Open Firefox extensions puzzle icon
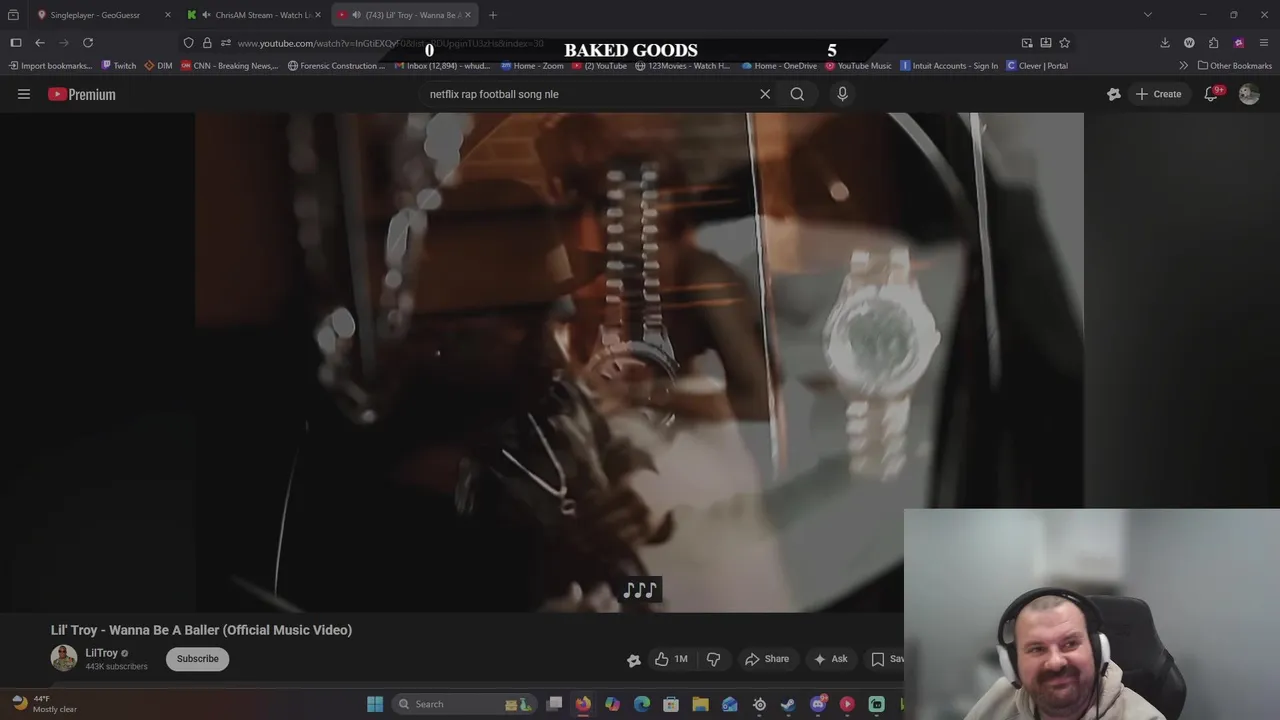The height and width of the screenshot is (720, 1280). pyautogui.click(x=1213, y=43)
